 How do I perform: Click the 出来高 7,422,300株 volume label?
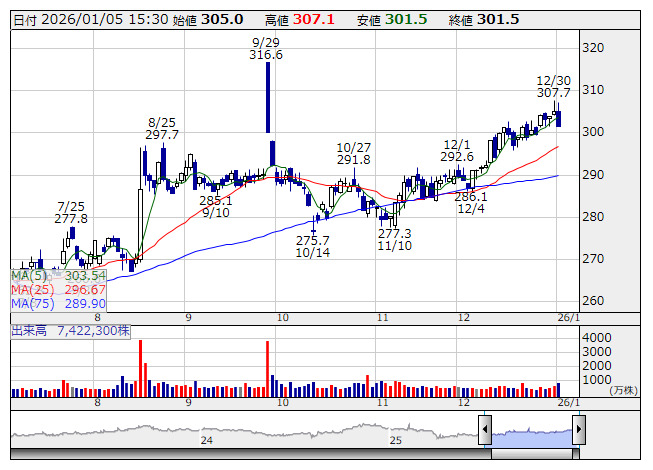pyautogui.click(x=71, y=331)
